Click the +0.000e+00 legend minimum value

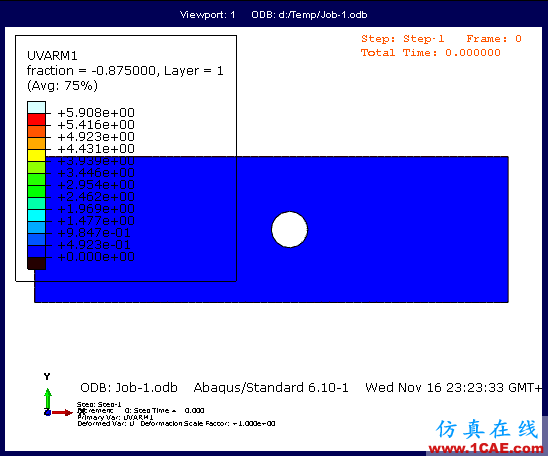pos(96,257)
